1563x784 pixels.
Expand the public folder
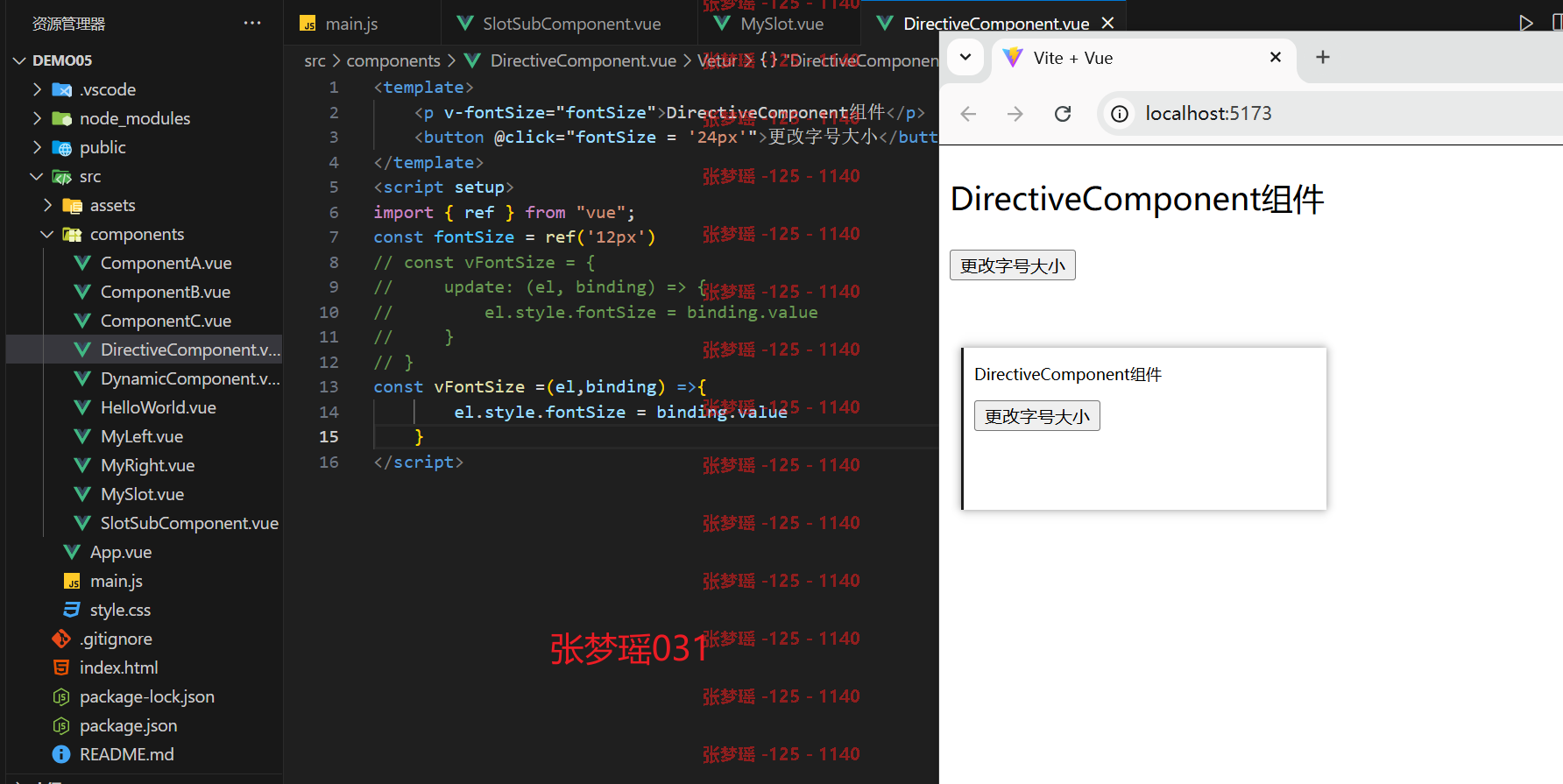click(x=37, y=147)
